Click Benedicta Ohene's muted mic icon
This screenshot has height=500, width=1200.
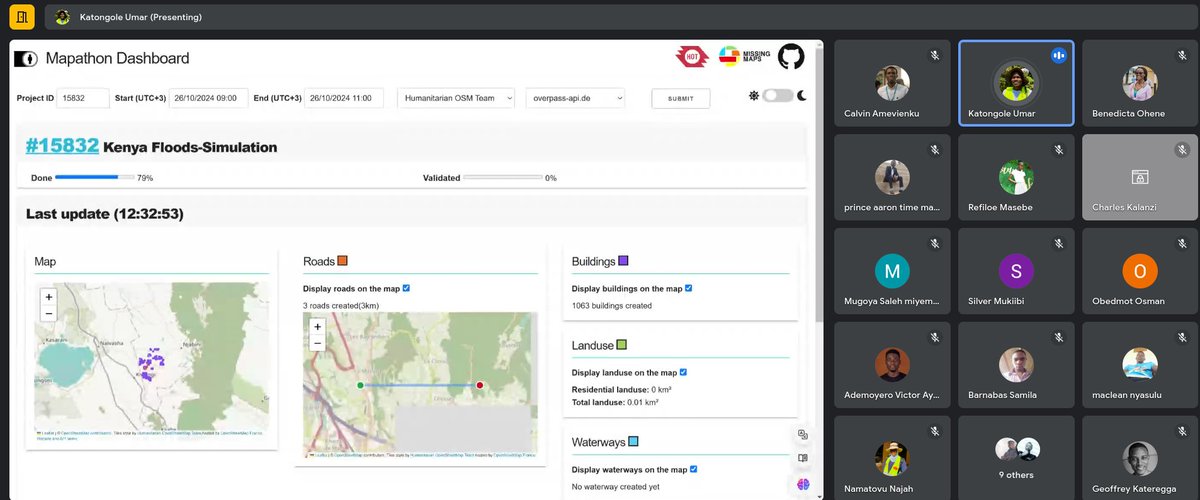[x=1182, y=56]
